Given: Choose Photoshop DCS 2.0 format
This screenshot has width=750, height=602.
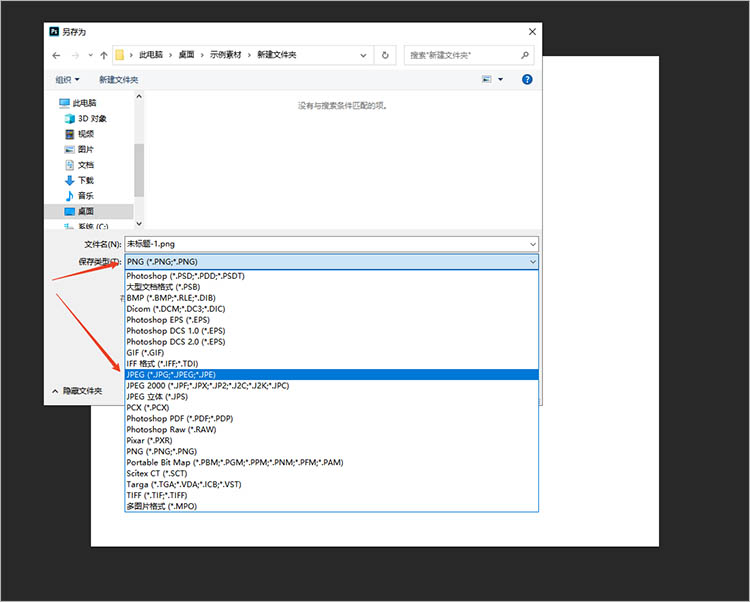Looking at the screenshot, I should (x=331, y=342).
